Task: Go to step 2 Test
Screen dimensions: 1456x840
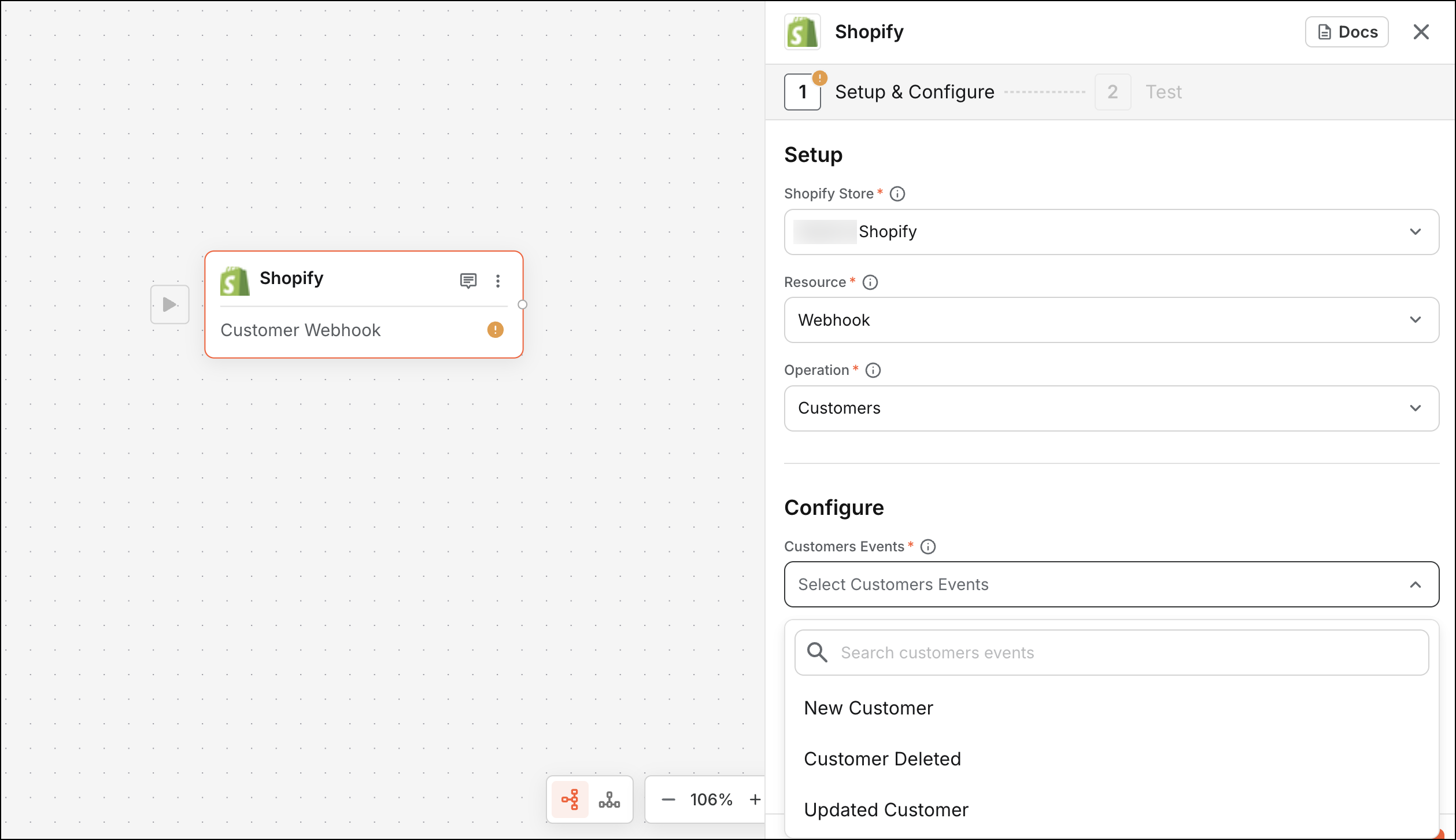Action: click(x=1139, y=92)
